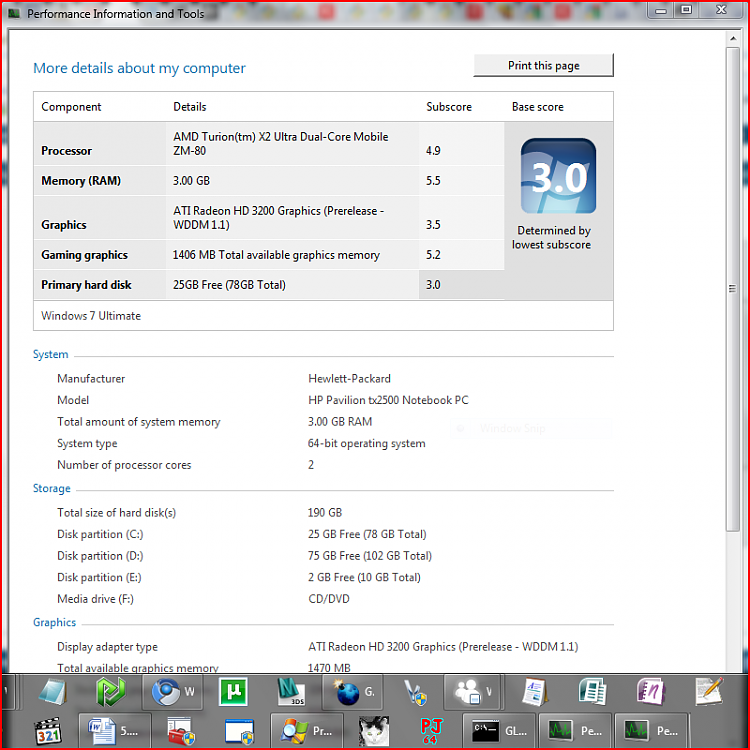Viewport: 750px width, 750px height.
Task: Click the 190 GB total hard disk value
Action: click(325, 513)
